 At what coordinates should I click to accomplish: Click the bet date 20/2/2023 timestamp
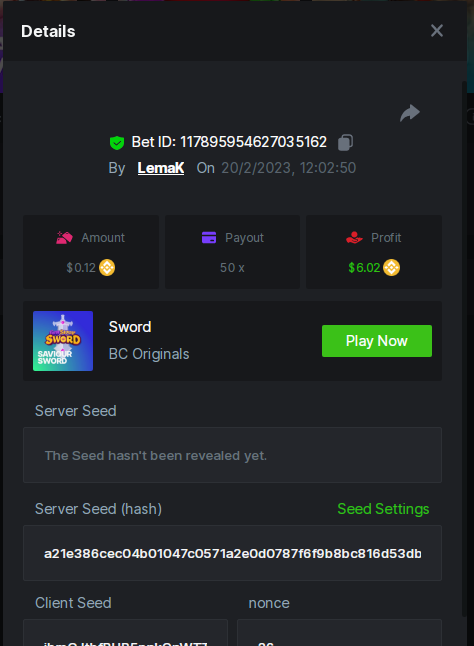click(288, 168)
